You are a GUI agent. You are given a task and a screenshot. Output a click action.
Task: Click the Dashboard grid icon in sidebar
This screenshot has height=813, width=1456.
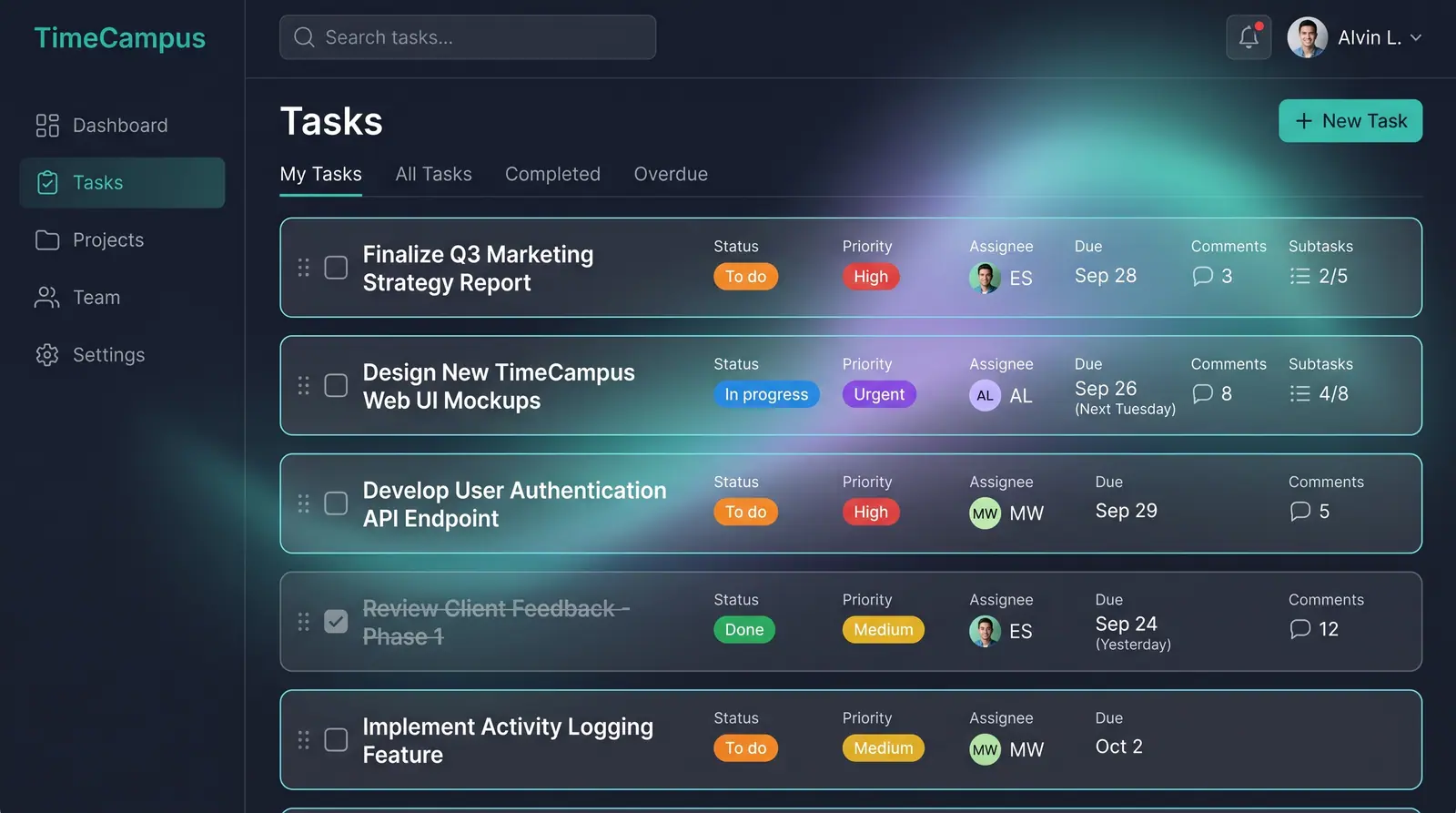[47, 126]
